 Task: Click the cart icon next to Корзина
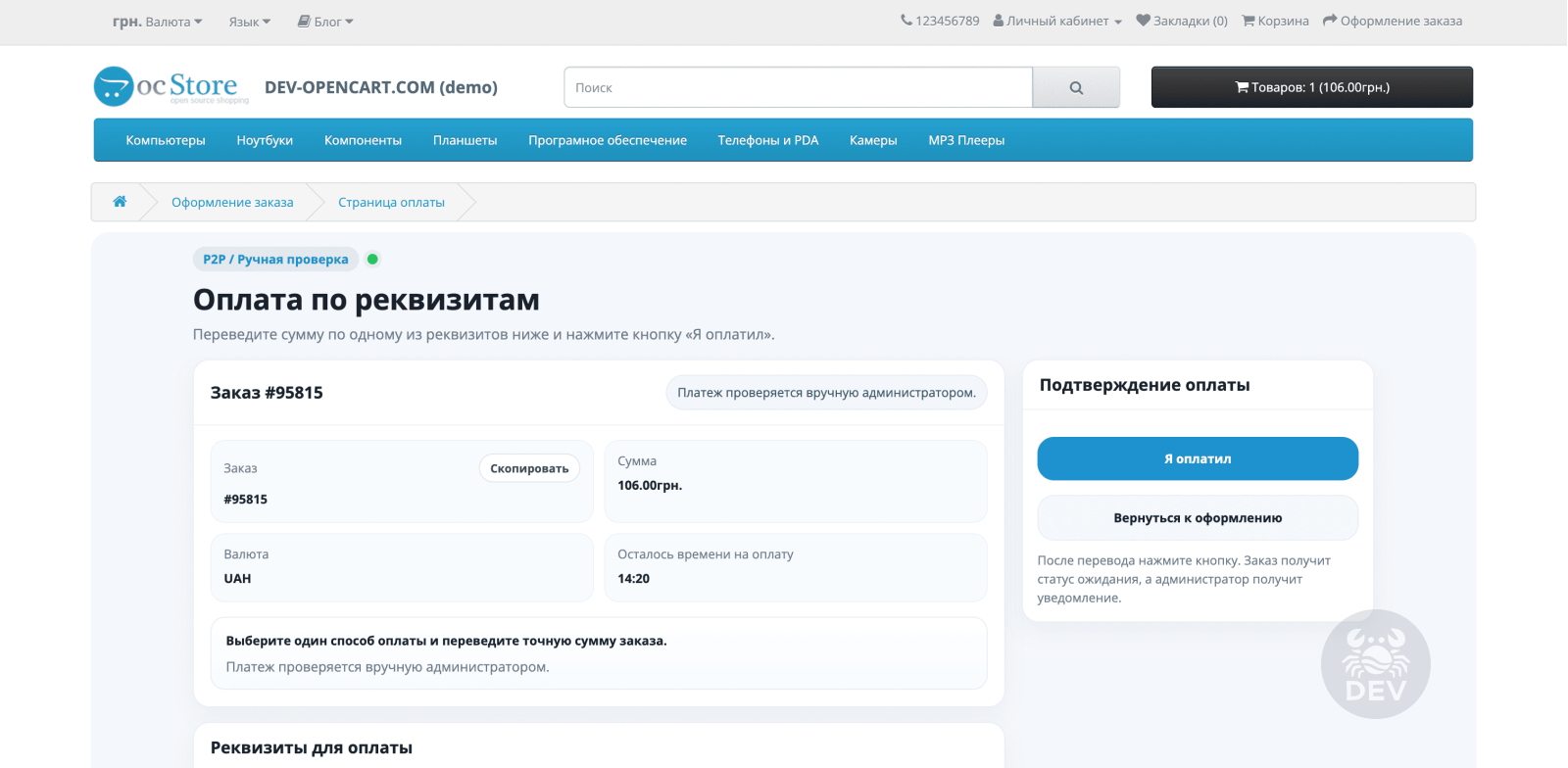click(1249, 21)
